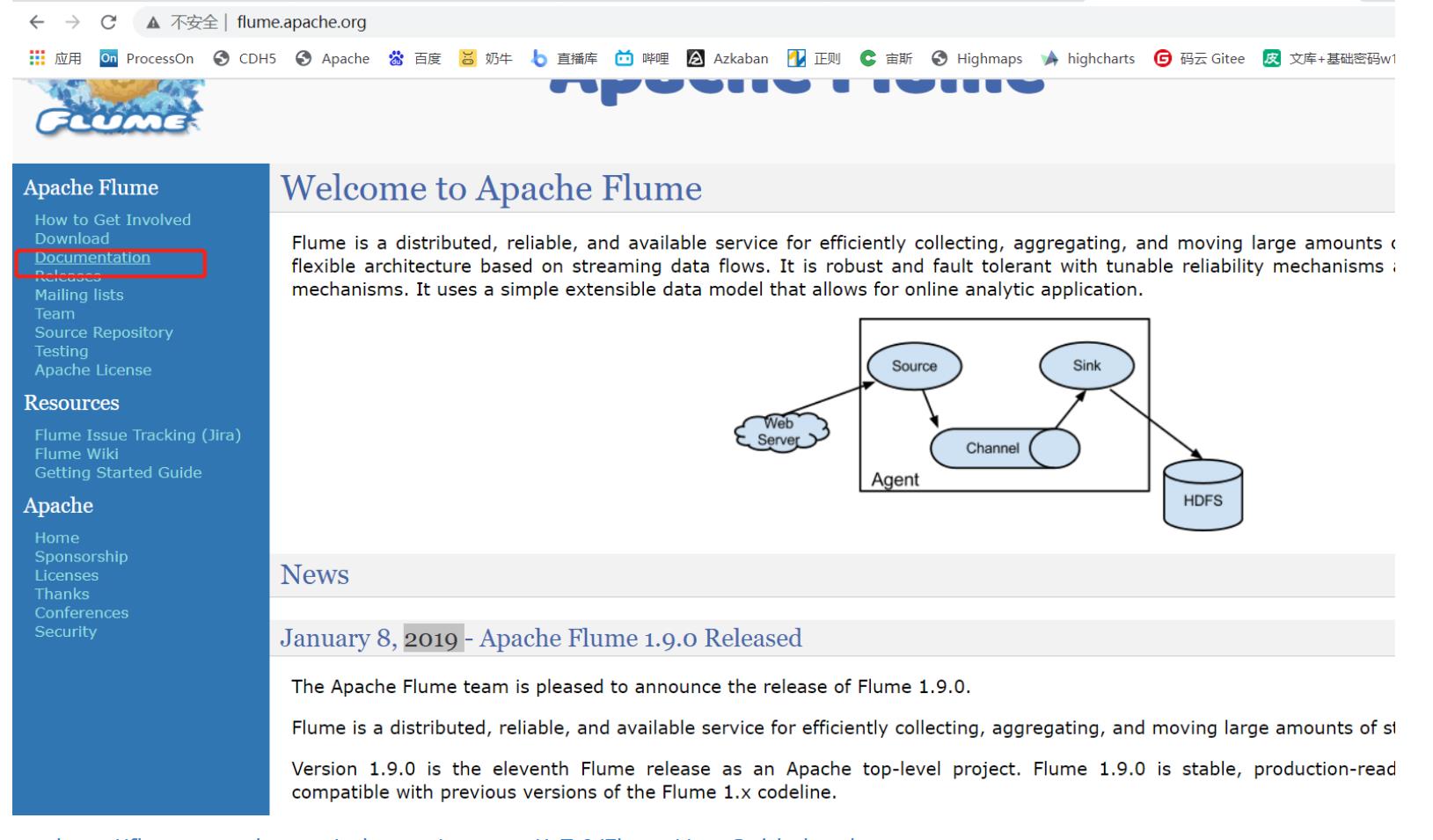Open the Security link
Screen dimensions: 1433x840
[x=66, y=632]
